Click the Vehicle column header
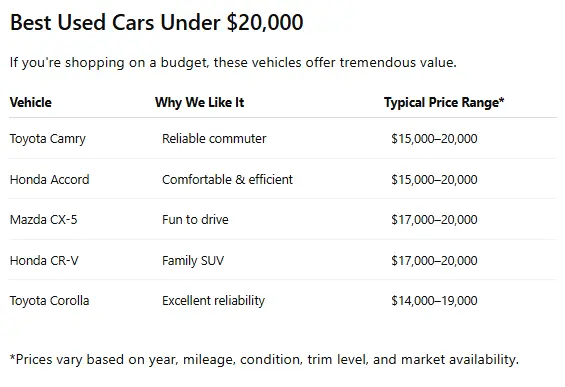565x387 pixels. pyautogui.click(x=31, y=102)
